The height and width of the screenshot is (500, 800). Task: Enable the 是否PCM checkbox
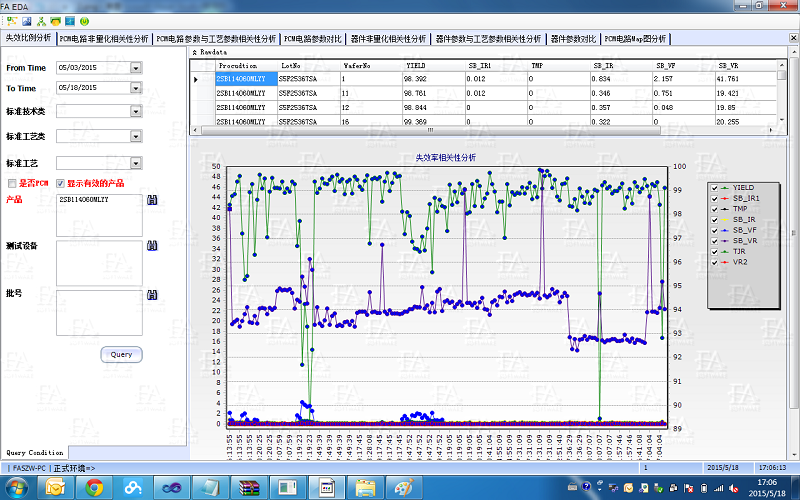pyautogui.click(x=12, y=184)
